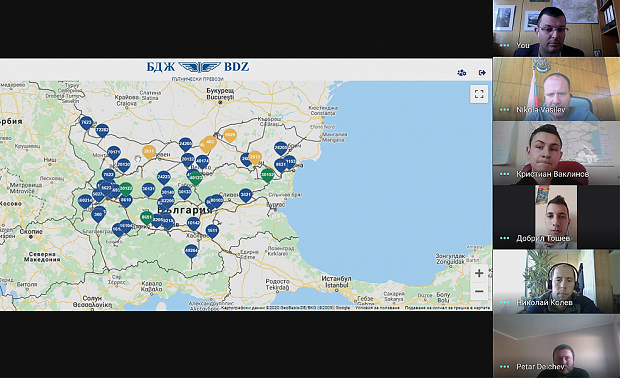Open the report map error link
The image size is (620, 378).
(447, 308)
